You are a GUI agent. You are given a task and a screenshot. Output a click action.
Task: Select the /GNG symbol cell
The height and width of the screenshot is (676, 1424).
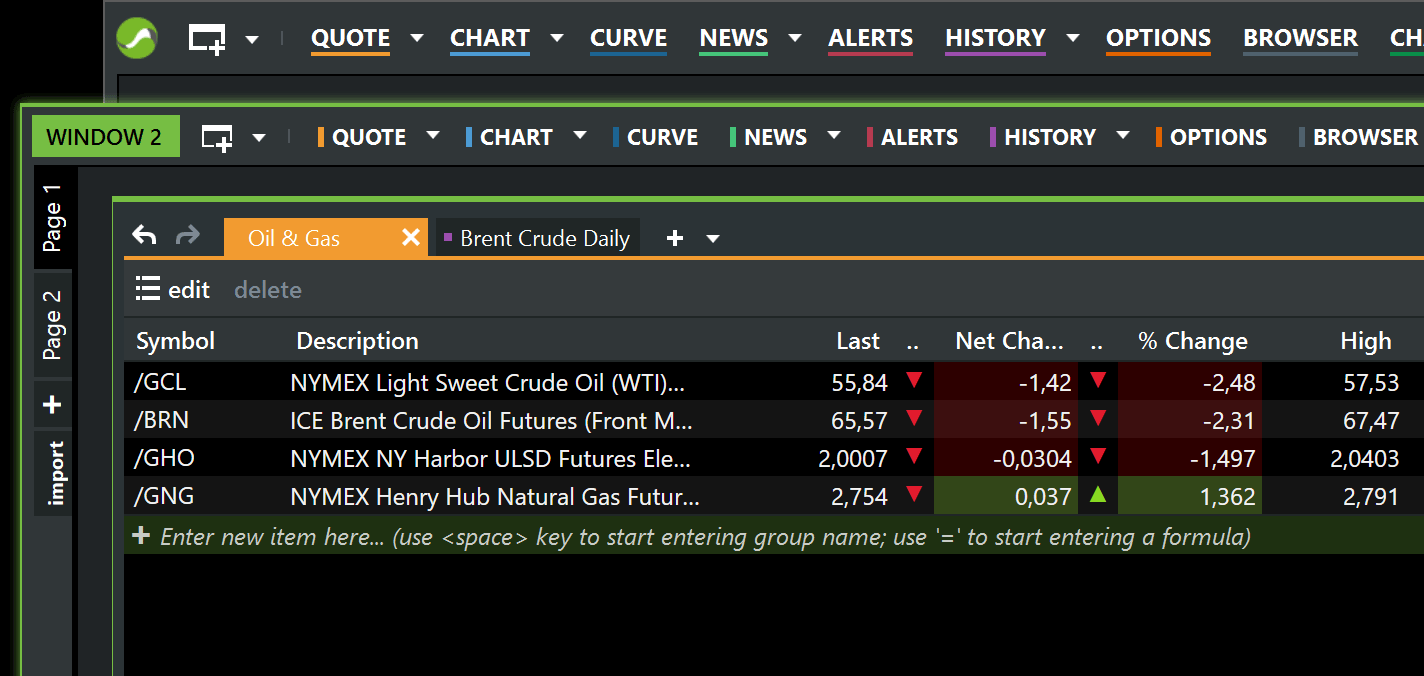164,496
